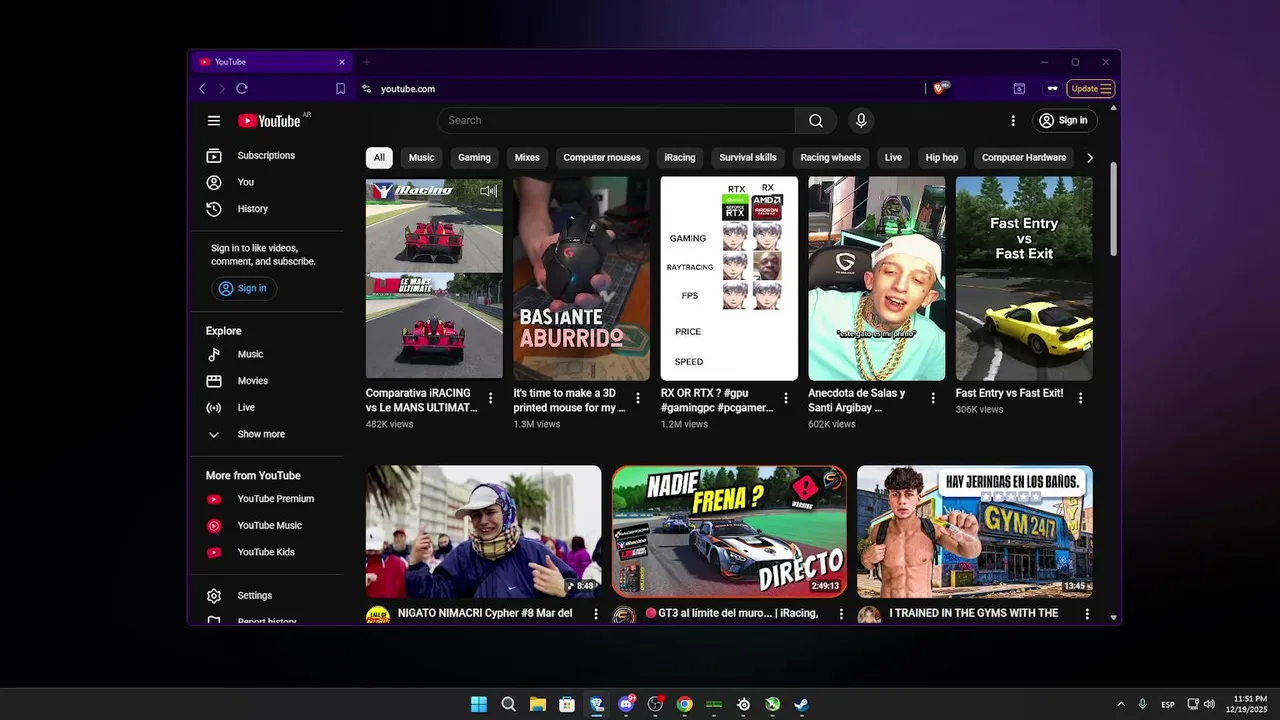Open options menu for Comparativa iRACING Short

tap(490, 398)
